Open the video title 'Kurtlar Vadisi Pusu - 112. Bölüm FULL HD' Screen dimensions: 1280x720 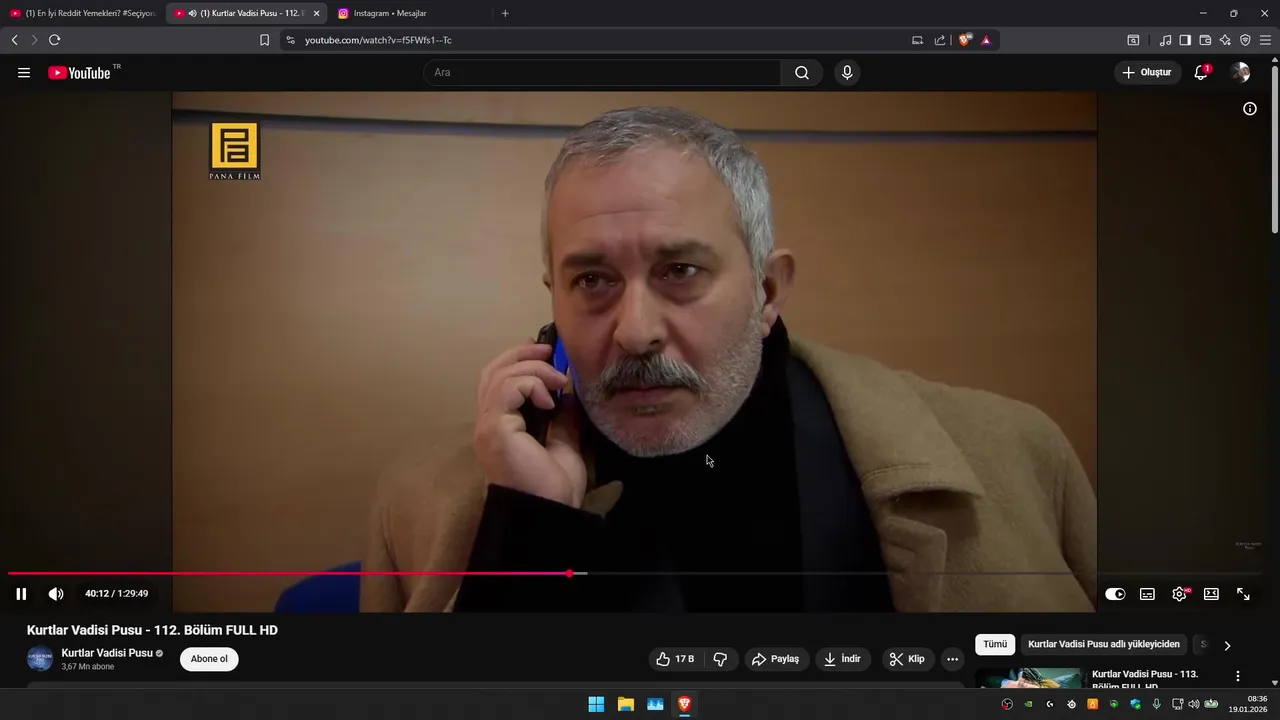coord(152,630)
